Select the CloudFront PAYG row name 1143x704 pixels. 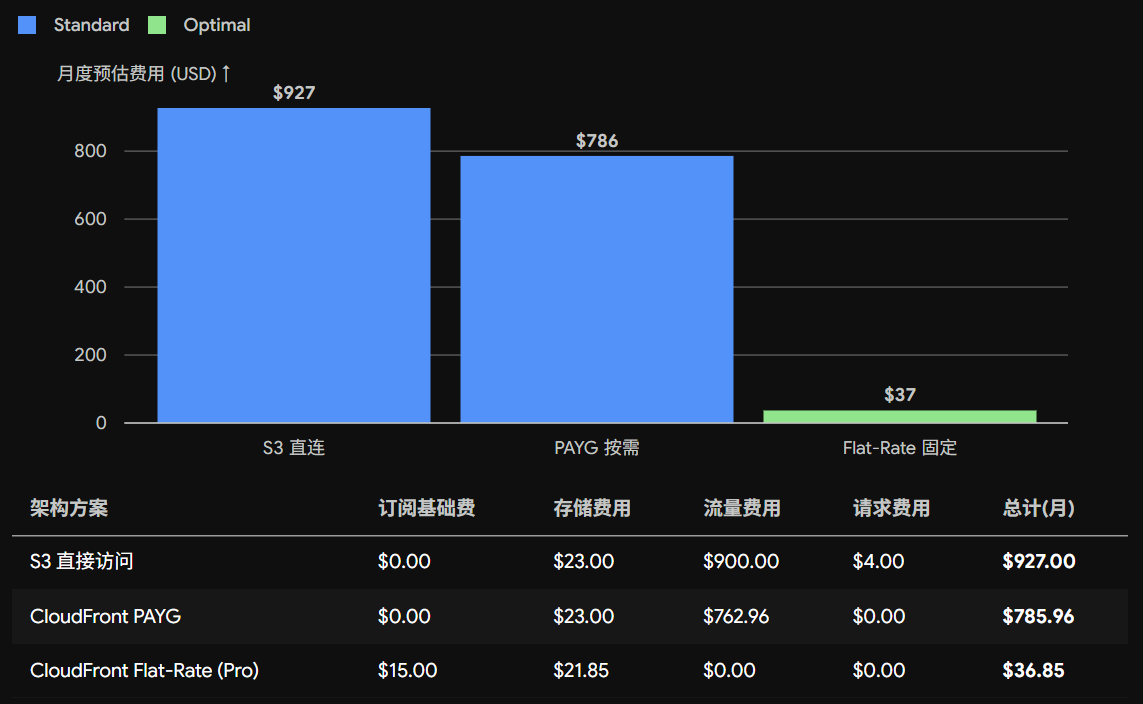pos(106,617)
